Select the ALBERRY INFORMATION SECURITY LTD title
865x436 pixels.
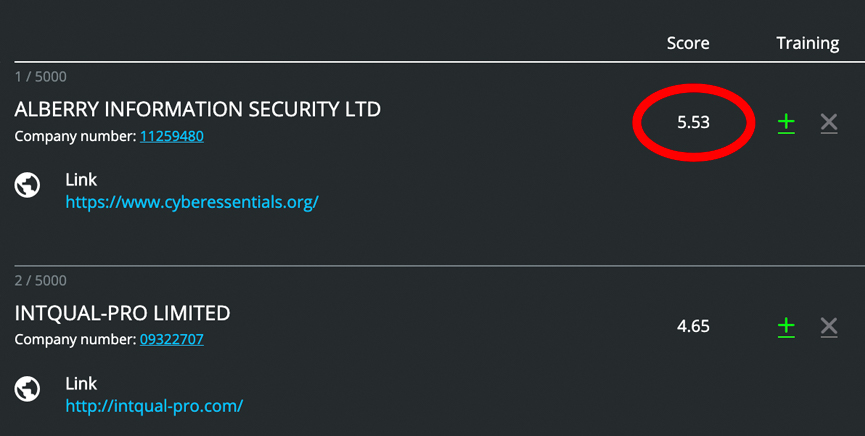pos(197,109)
